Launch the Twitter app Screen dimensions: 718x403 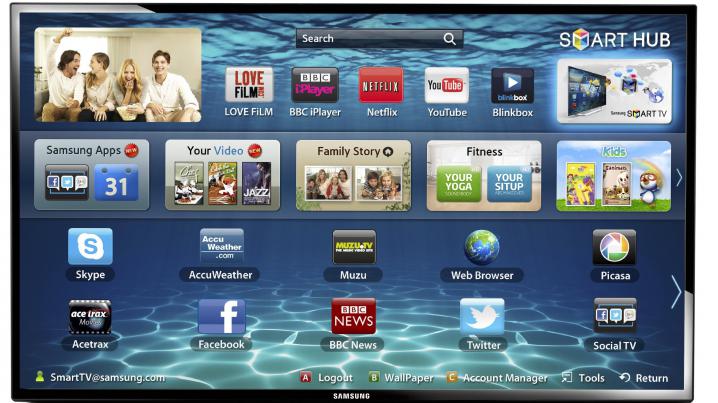tap(482, 316)
